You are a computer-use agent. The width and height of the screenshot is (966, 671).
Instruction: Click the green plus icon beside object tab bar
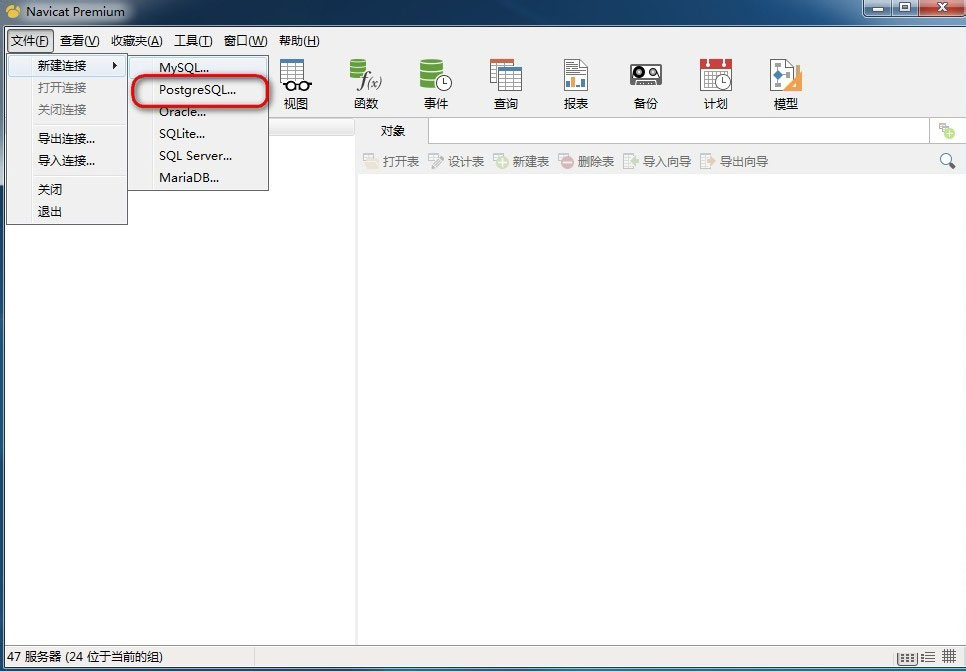946,131
